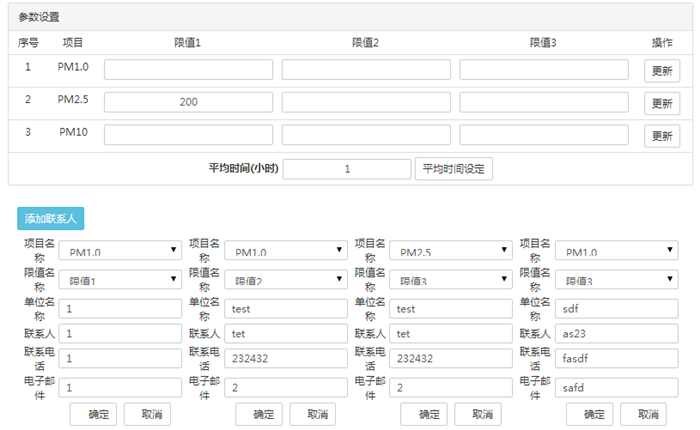
Task: Click 确定 in the rightmost contact form
Action: [x=596, y=414]
